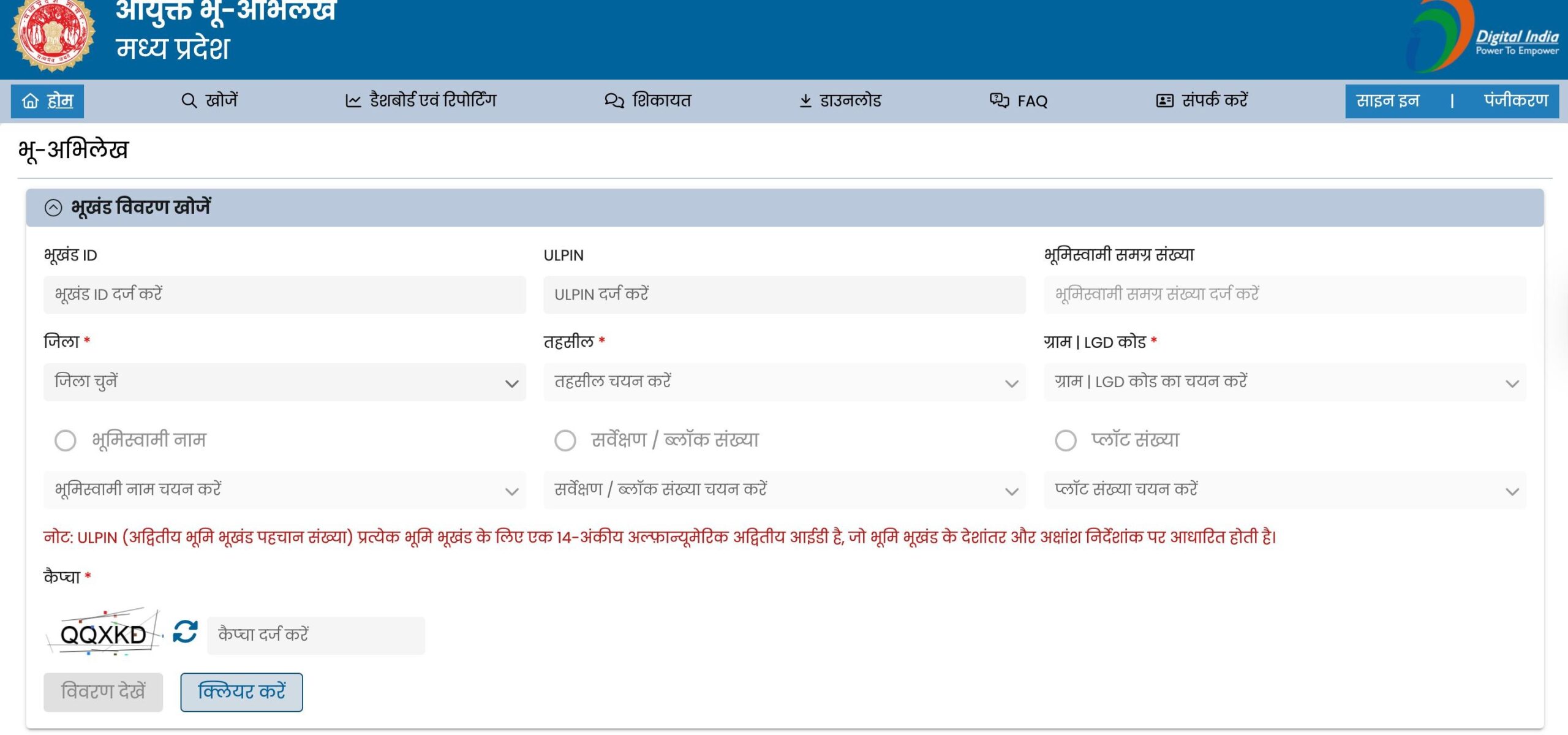The width and height of the screenshot is (1568, 735).
Task: Select the भूमिस्वामी नाम radio button
Action: pyautogui.click(x=66, y=440)
